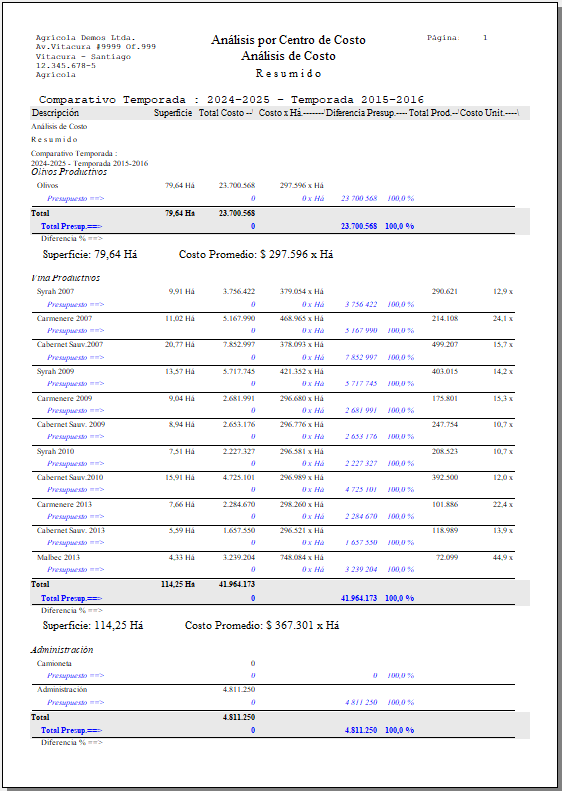Click the 'Descripción' column header
This screenshot has width=562, height=791.
tap(55, 113)
